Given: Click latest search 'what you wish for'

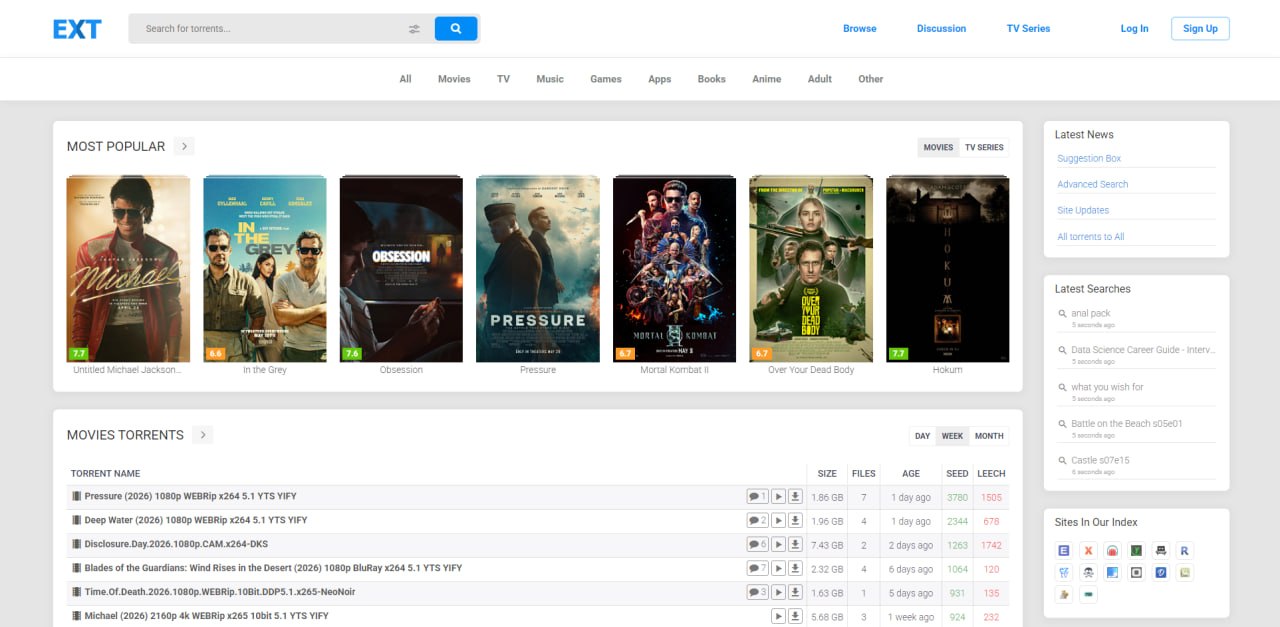Looking at the screenshot, I should coord(1107,387).
